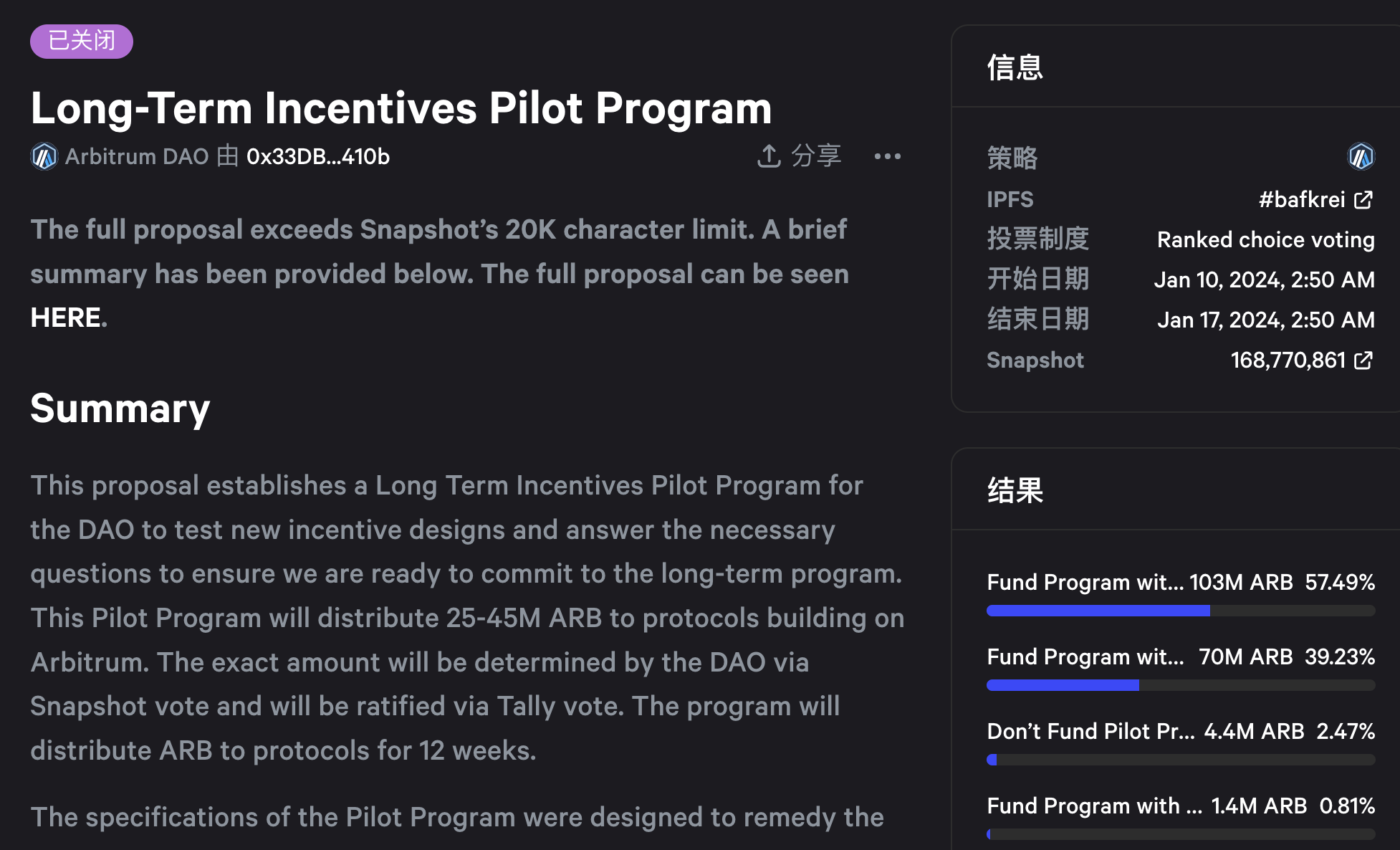Click the Arbitrum DAO logo beside the author
The width and height of the screenshot is (1400, 850).
(x=44, y=156)
